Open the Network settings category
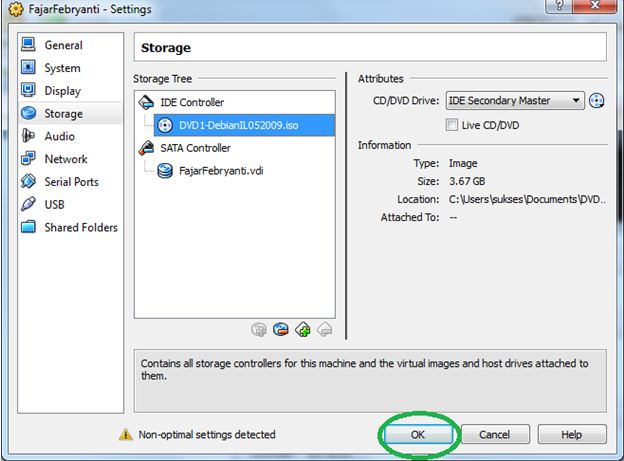Viewport: 624px width, 461px height. pos(70,159)
